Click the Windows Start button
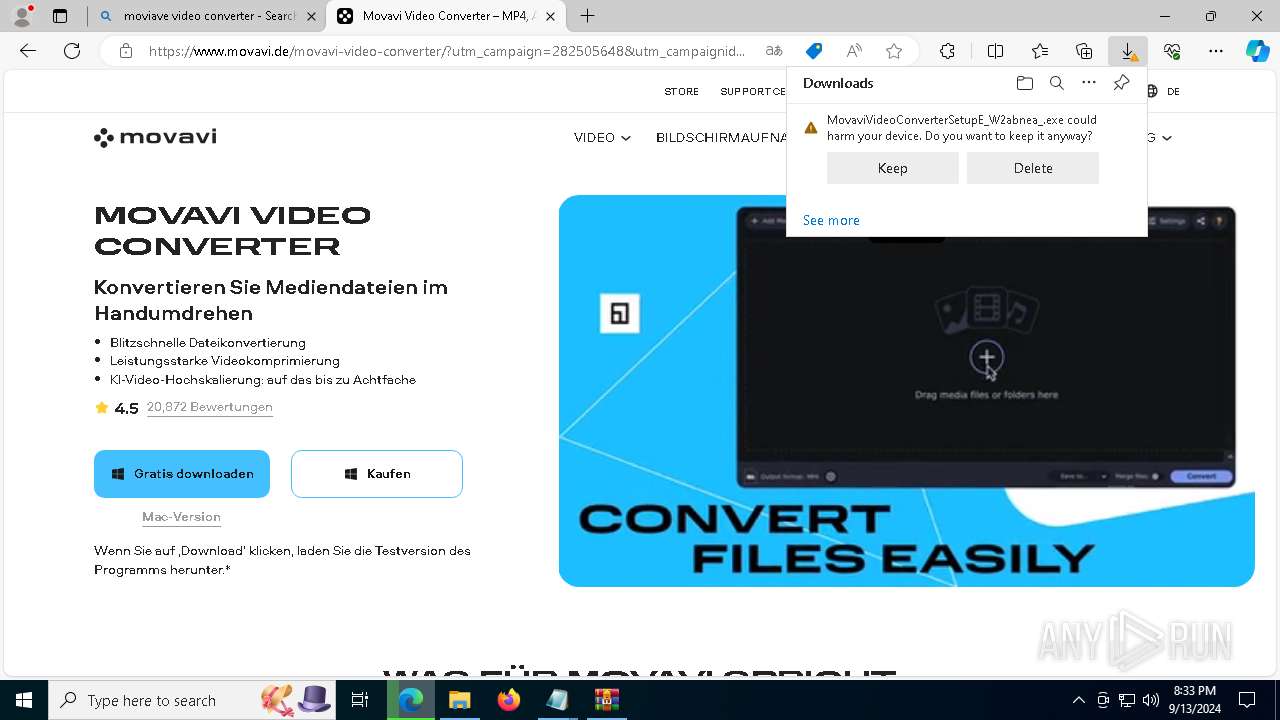 click(x=24, y=700)
